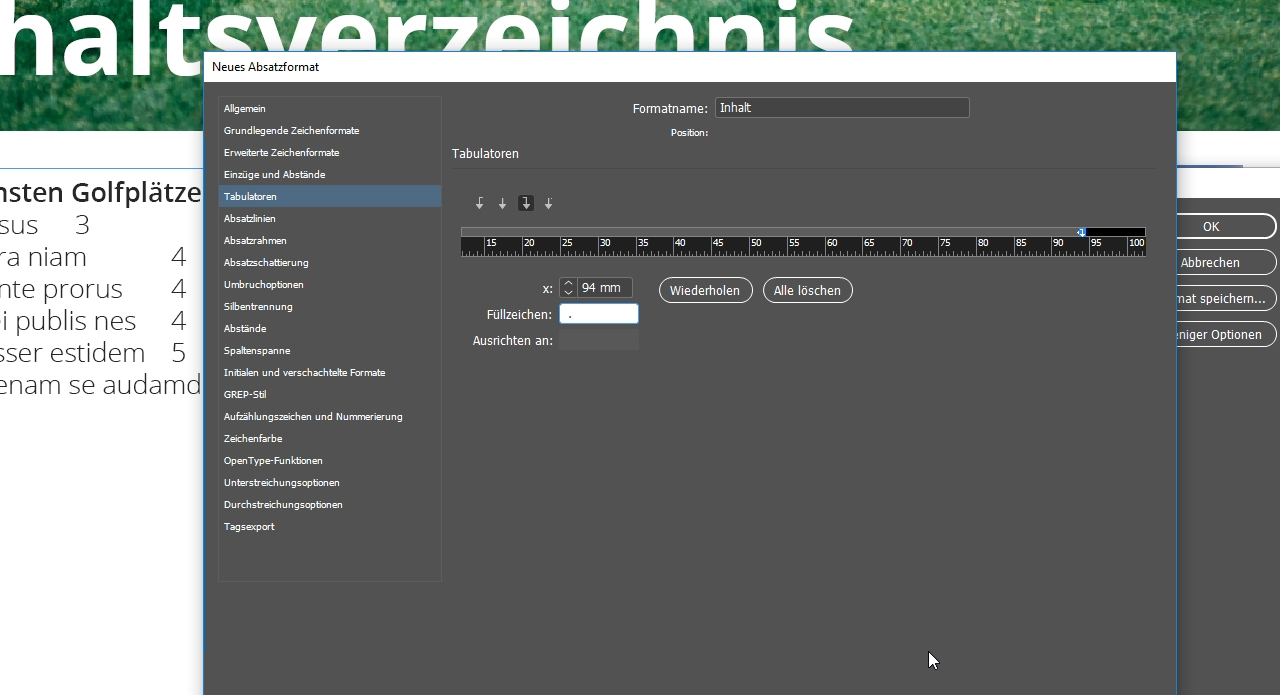Open the Absatzlinien category
This screenshot has width=1280, height=695.
click(329, 218)
